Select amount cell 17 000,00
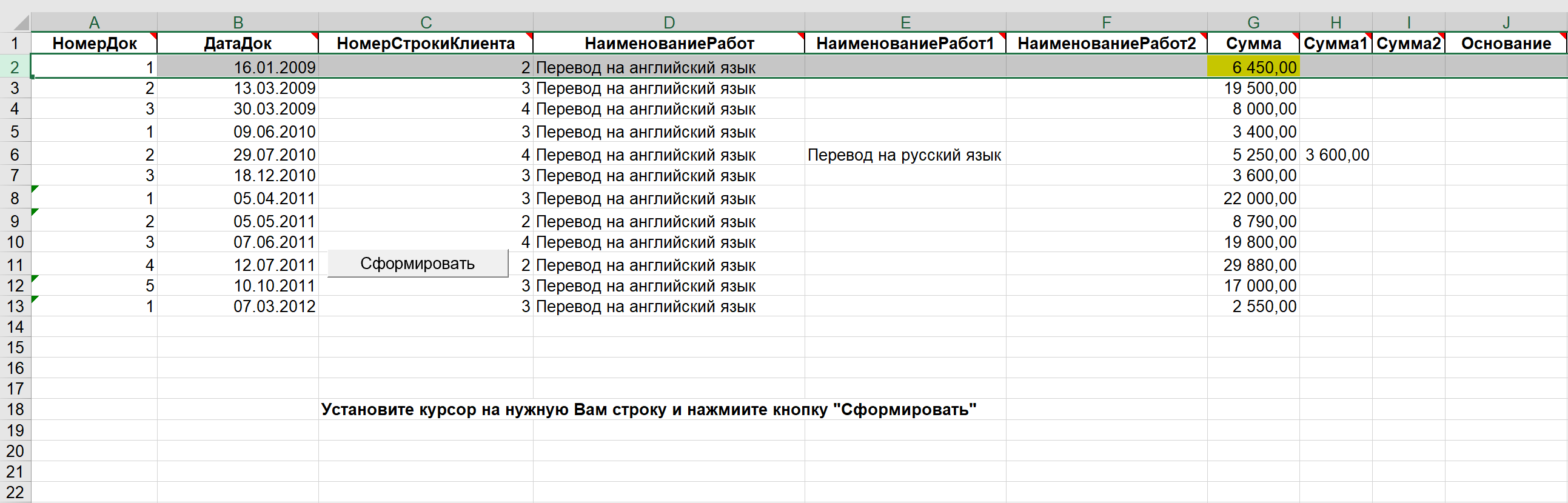The image size is (1568, 503). [1253, 286]
